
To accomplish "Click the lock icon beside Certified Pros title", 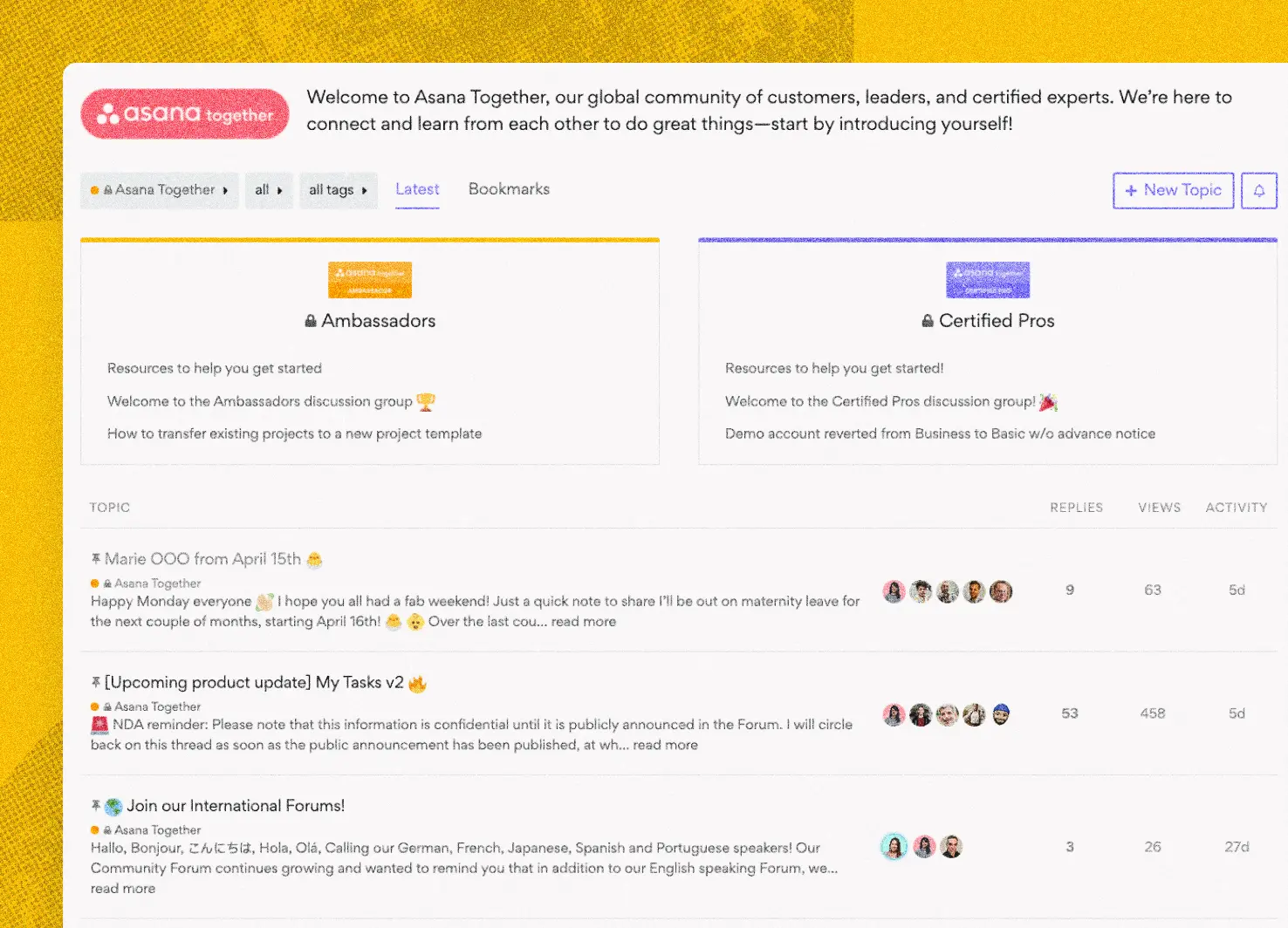I will point(928,321).
